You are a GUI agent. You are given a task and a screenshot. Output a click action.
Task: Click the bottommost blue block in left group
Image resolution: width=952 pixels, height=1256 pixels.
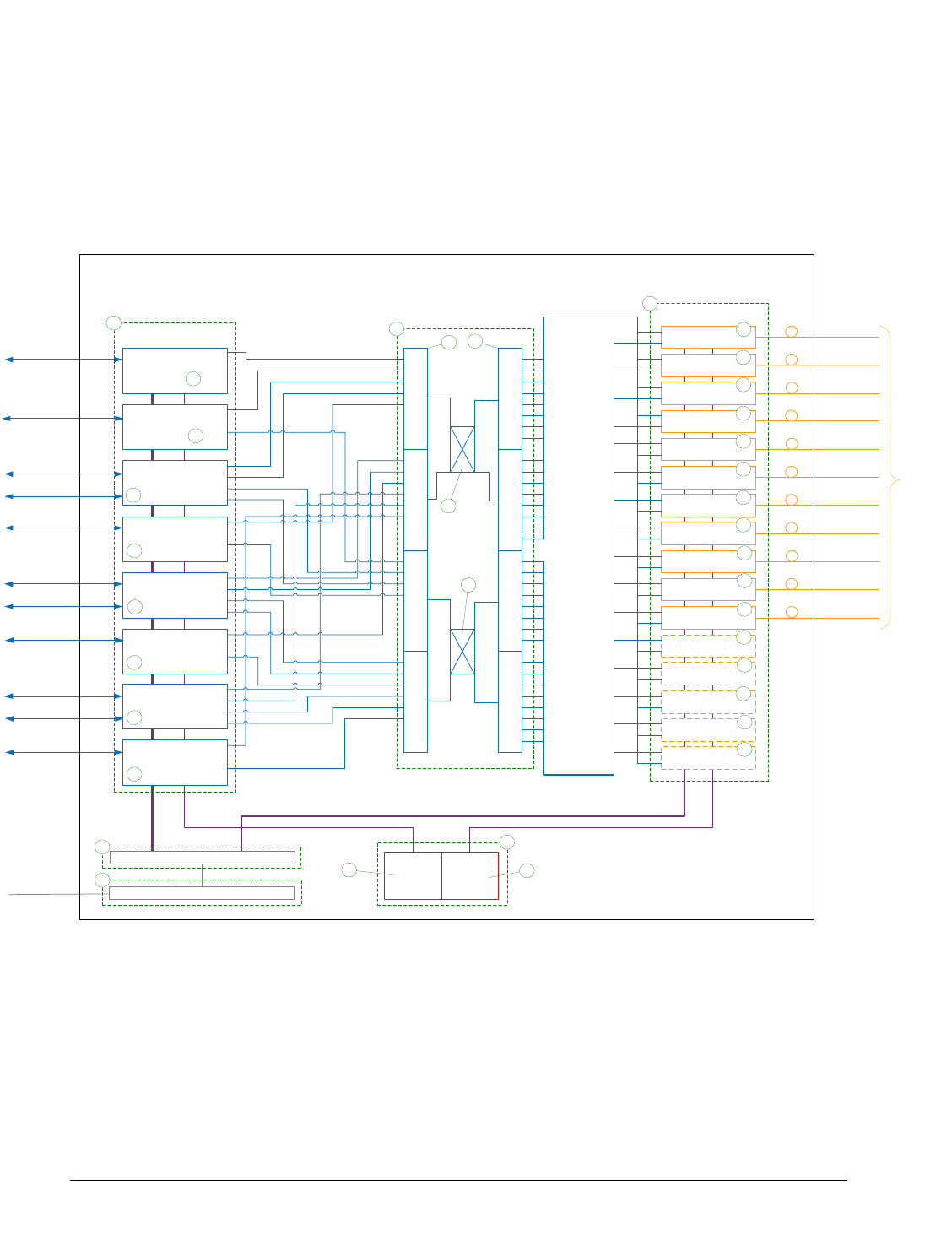(175, 762)
